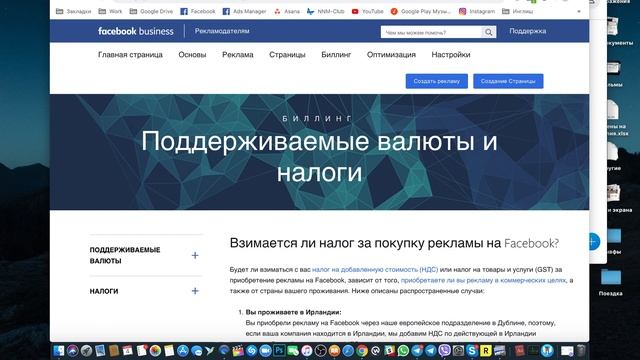Click the Создание Страницы button
Image resolution: width=640 pixels, height=360 pixels.
point(508,81)
